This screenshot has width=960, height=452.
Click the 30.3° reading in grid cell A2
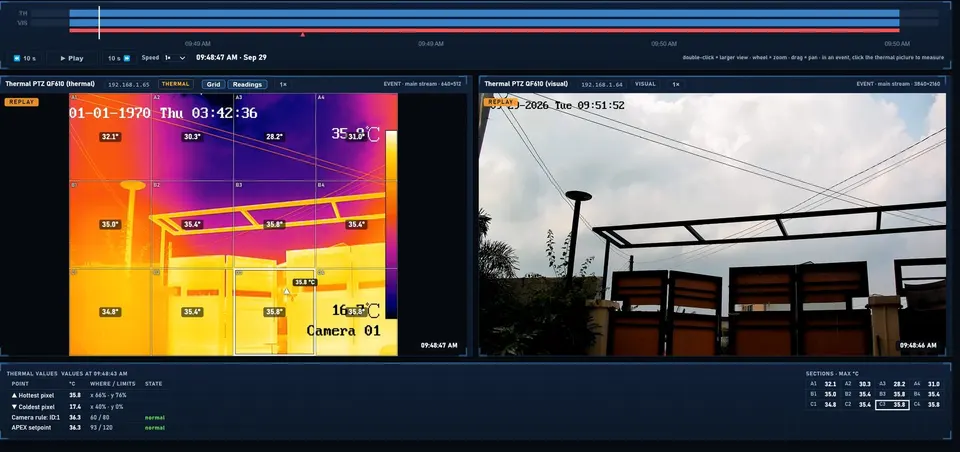[x=192, y=137]
